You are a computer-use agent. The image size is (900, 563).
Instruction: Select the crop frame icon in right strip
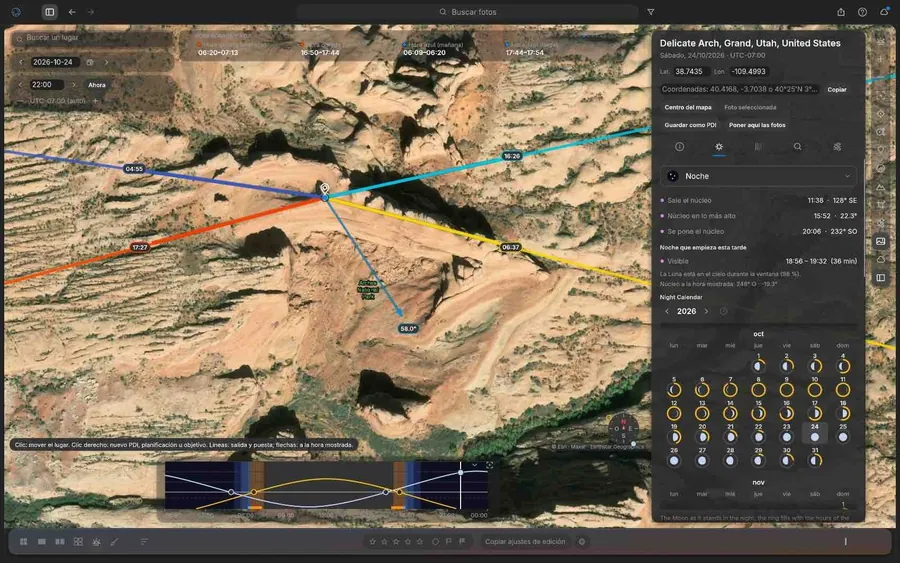tap(880, 204)
